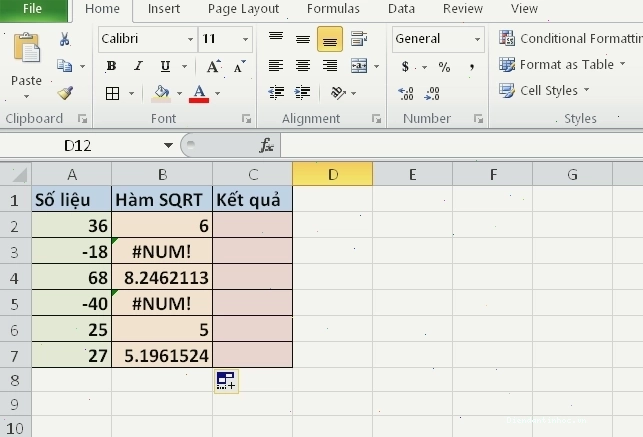643x437 pixels.
Task: Open Clipboard pane dialog launcher
Action: click(82, 119)
